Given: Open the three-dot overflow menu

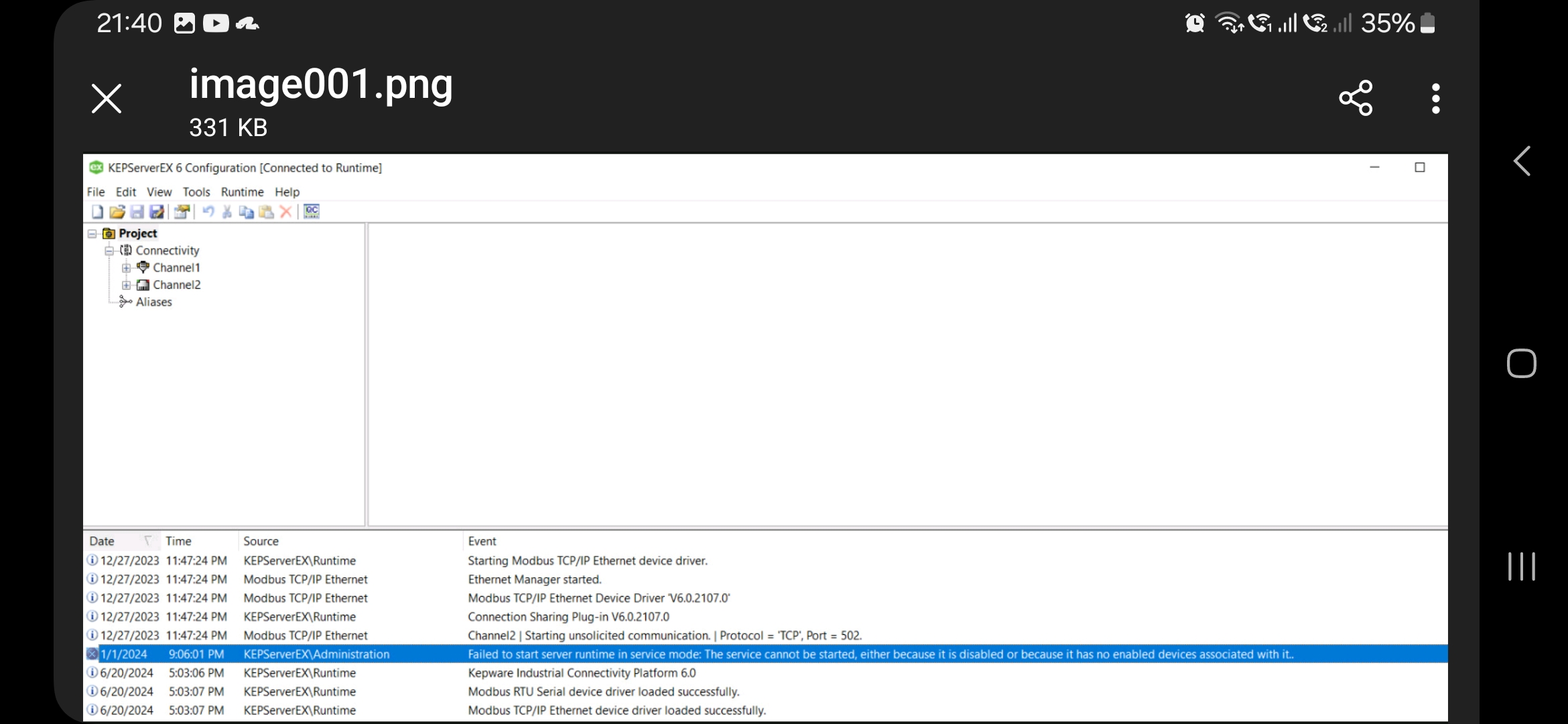Looking at the screenshot, I should pyautogui.click(x=1435, y=98).
